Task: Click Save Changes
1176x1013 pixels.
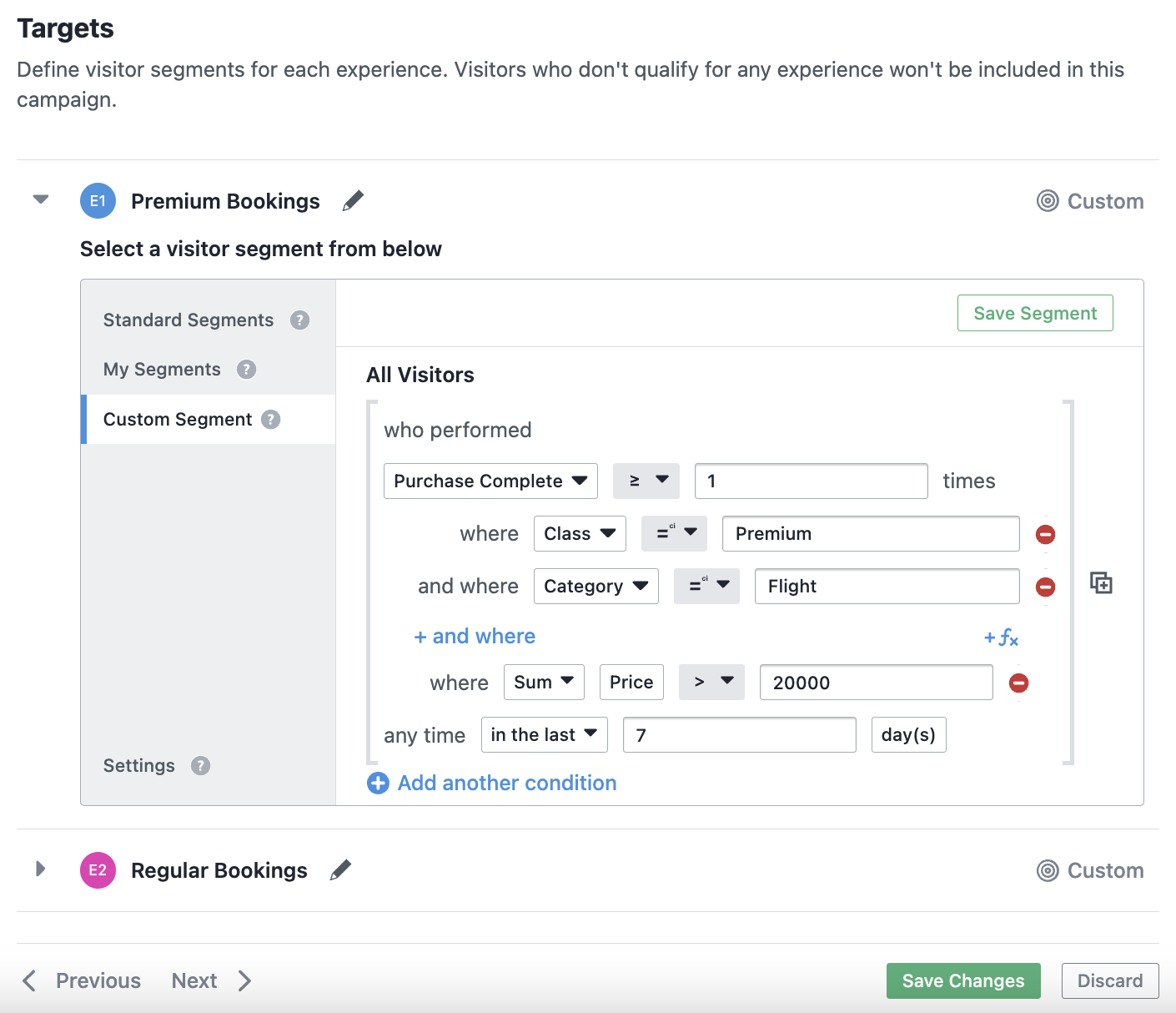Action: click(x=963, y=980)
